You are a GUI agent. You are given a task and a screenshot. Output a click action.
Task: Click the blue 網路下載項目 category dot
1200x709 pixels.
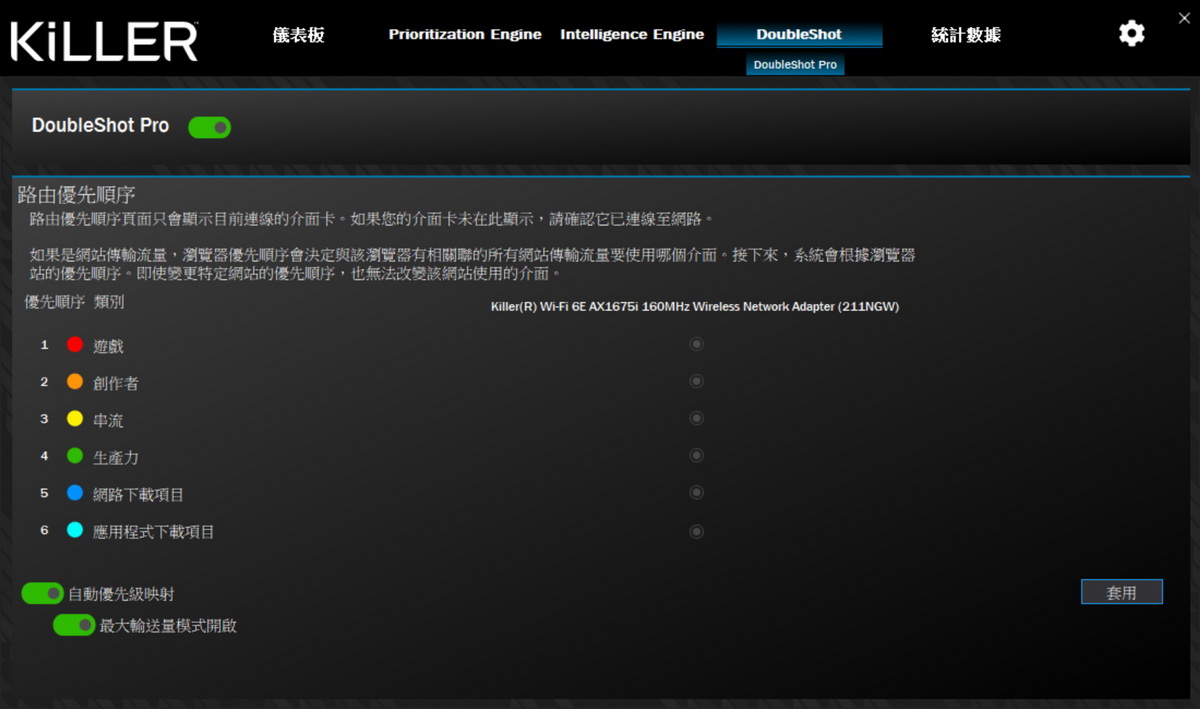click(x=75, y=493)
